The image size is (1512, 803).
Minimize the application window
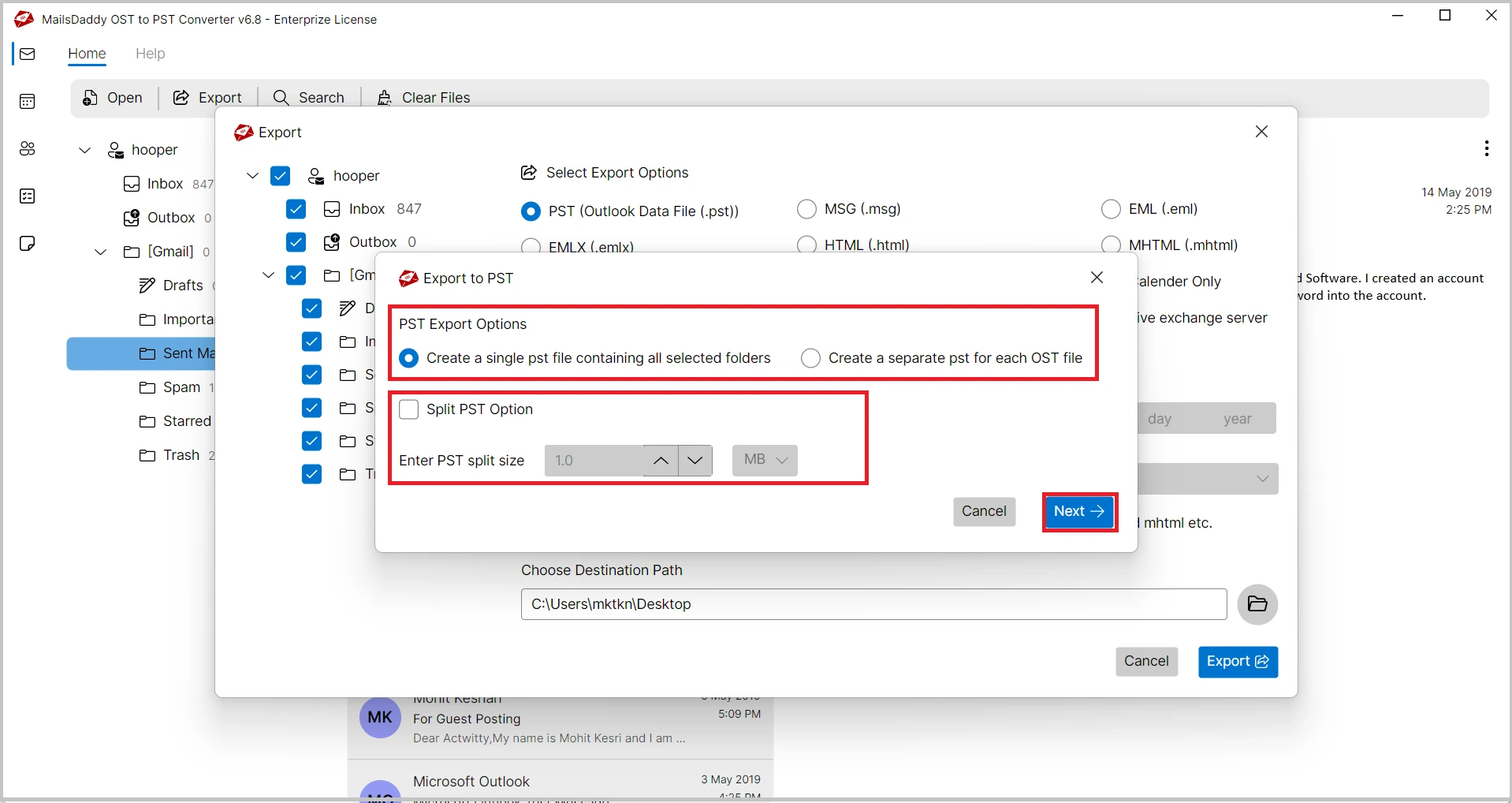pos(1398,16)
